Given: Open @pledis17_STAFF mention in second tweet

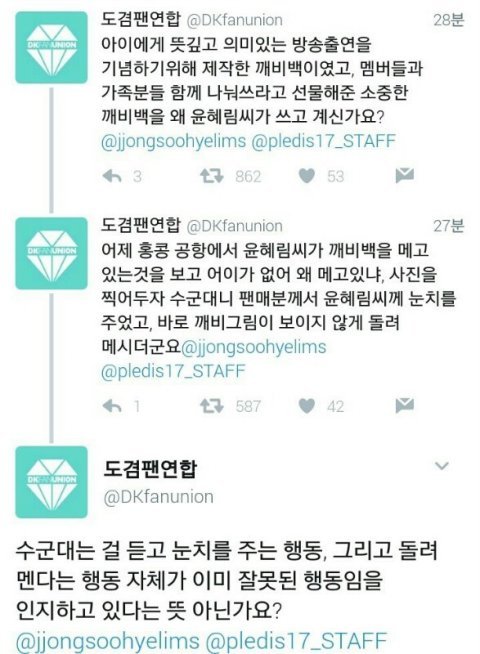Looking at the screenshot, I should (x=173, y=371).
